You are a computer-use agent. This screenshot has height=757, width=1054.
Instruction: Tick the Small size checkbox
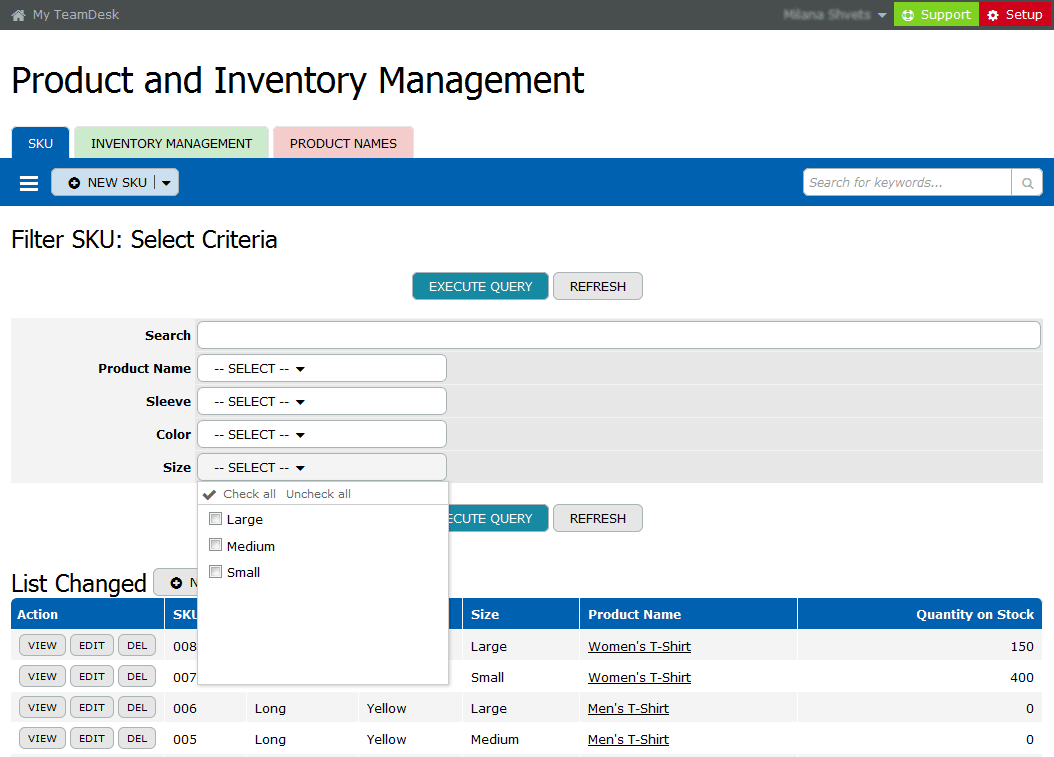coord(215,572)
